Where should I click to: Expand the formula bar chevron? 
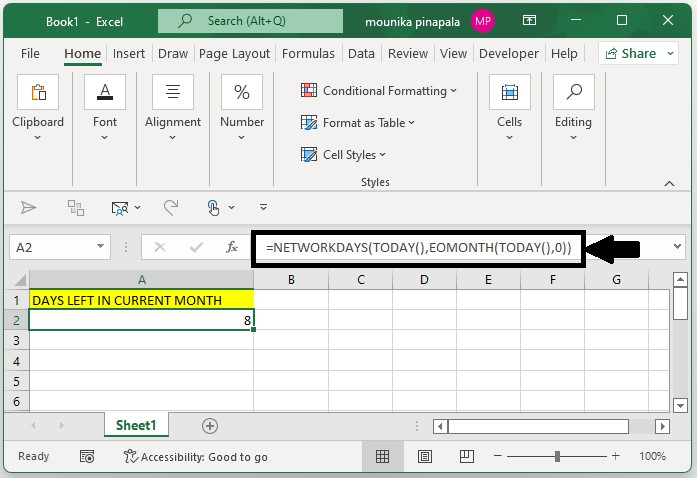[677, 246]
